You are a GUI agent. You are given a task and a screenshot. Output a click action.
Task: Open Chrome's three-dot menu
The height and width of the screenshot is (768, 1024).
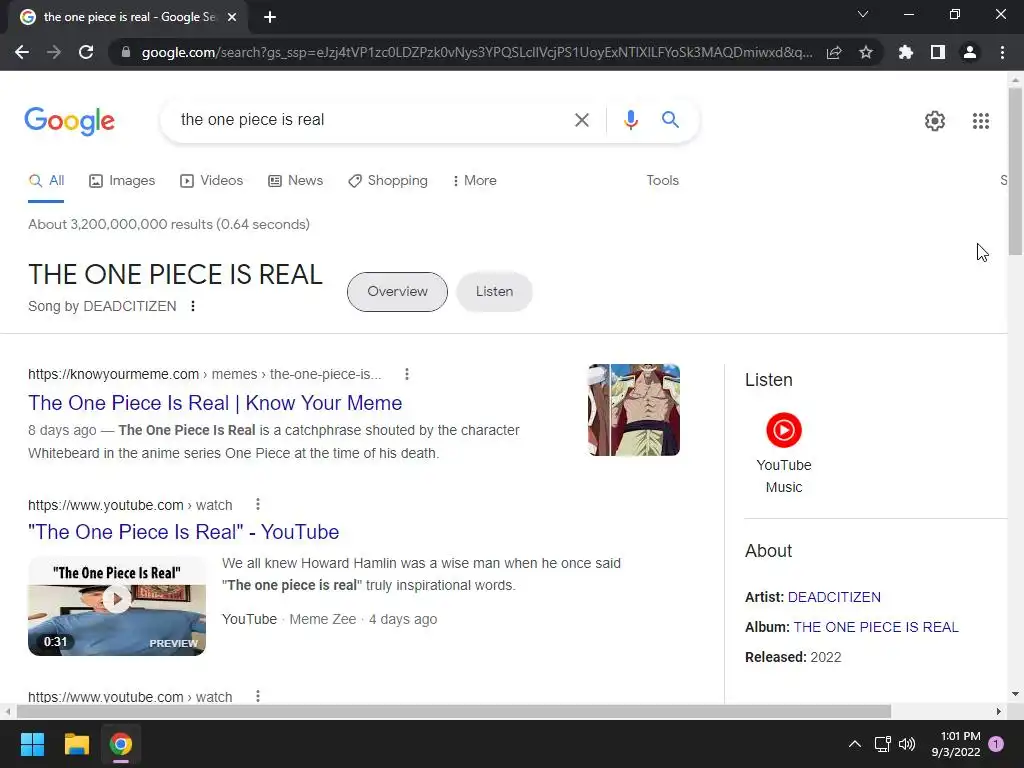tap(1002, 52)
